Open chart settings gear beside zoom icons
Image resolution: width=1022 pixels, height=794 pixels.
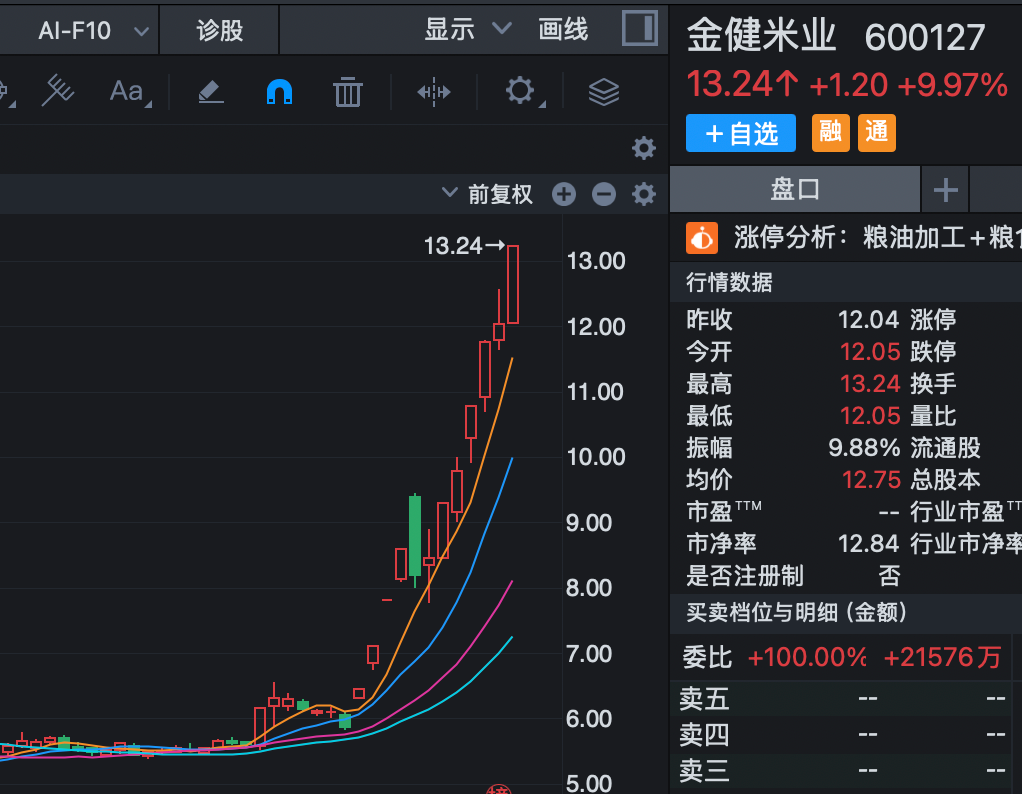[643, 194]
